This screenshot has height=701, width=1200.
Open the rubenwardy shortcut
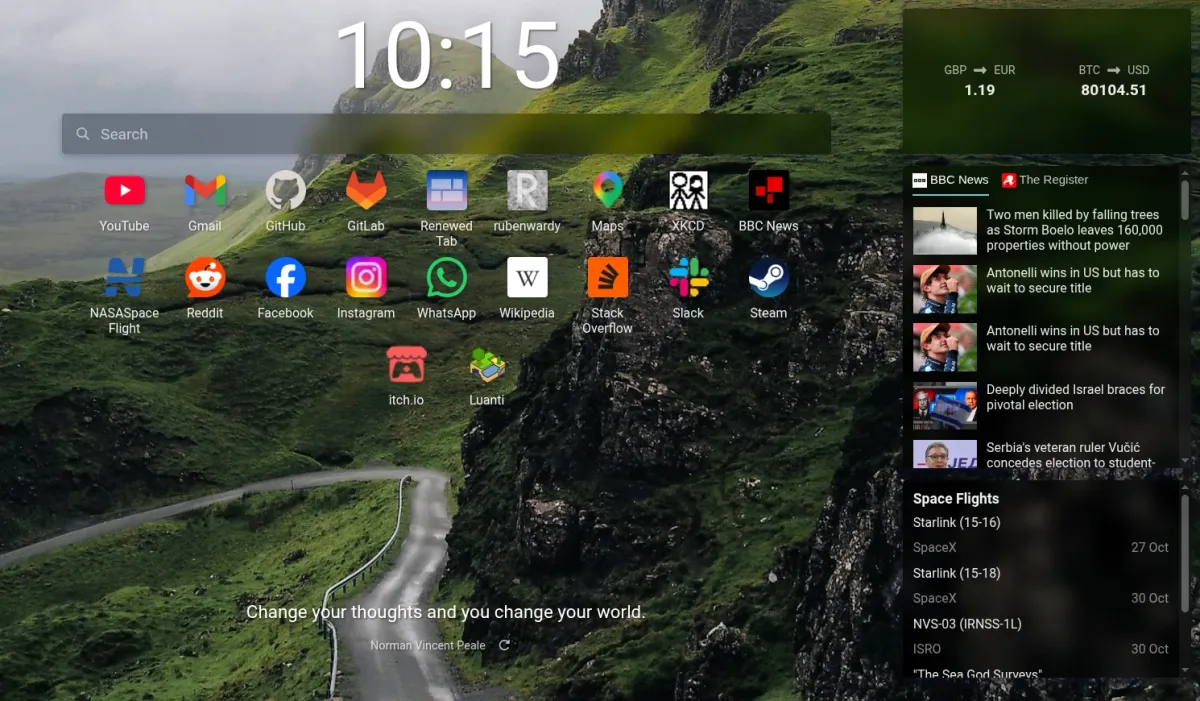click(527, 201)
